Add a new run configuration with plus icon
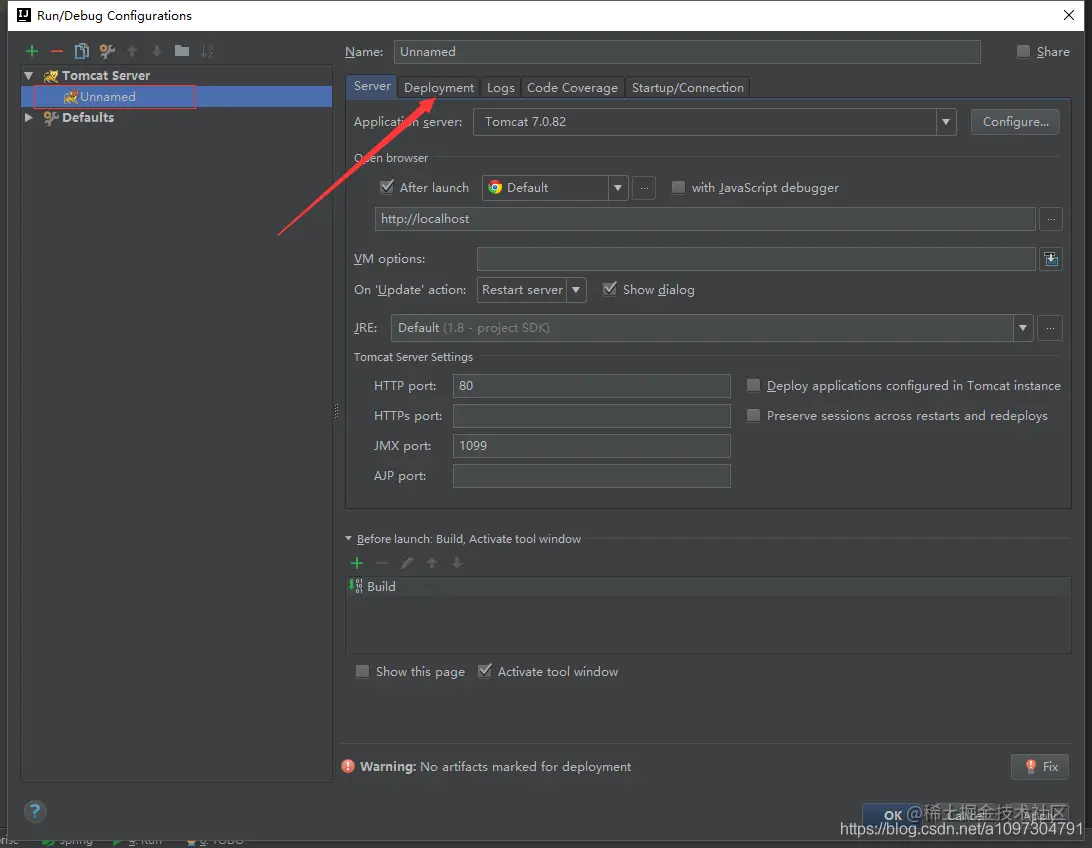Viewport: 1092px width, 848px height. coord(31,51)
